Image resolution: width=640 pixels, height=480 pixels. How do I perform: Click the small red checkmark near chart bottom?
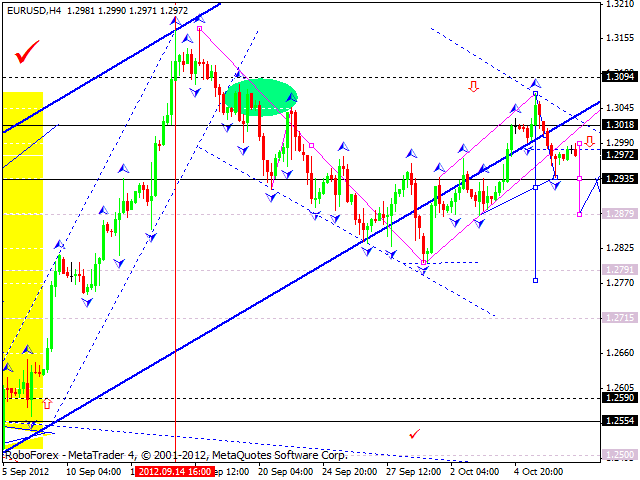(x=414, y=433)
